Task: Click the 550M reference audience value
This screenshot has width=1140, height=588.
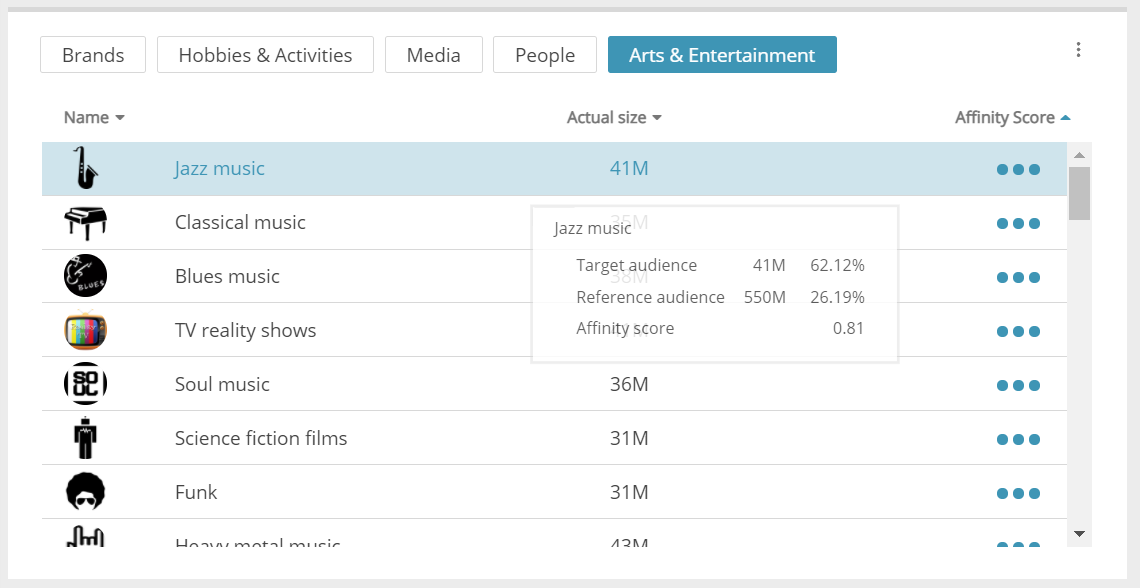Action: point(765,297)
